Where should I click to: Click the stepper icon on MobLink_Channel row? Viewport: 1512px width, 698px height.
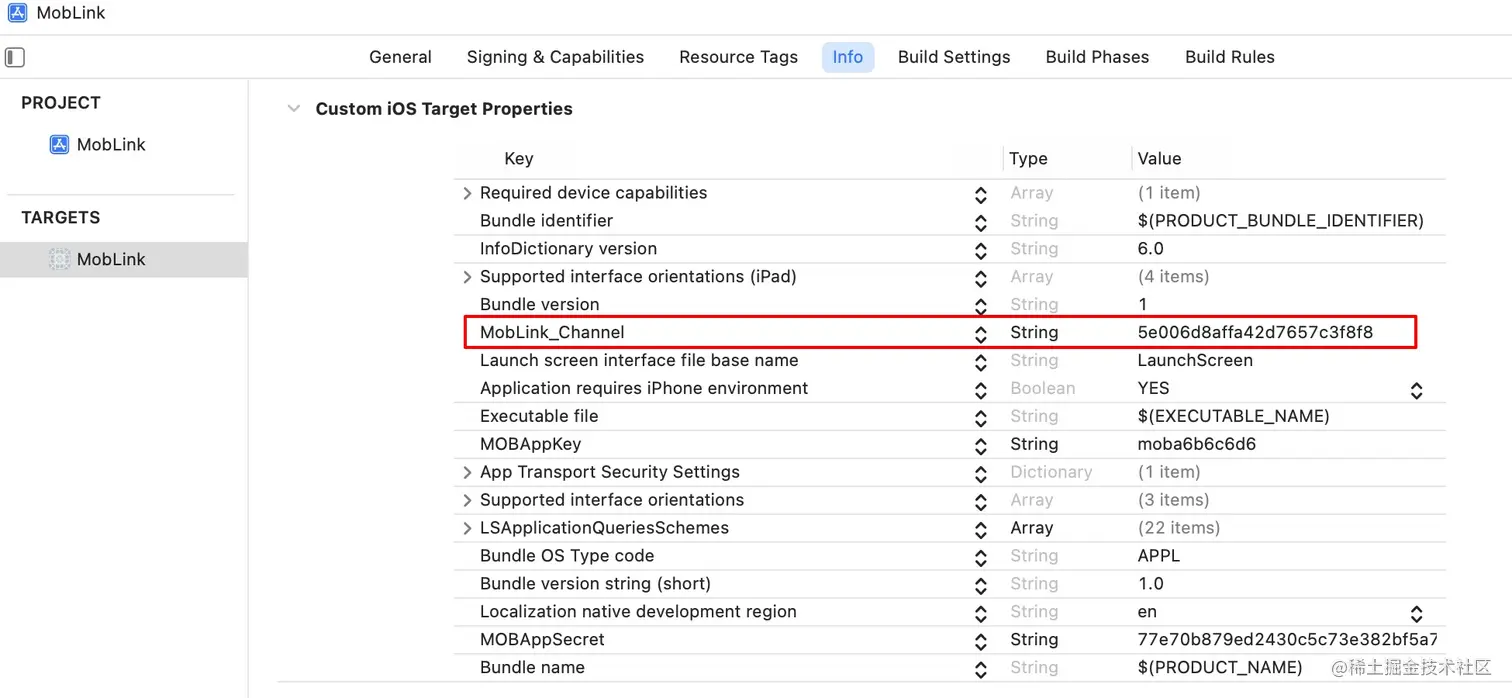981,333
